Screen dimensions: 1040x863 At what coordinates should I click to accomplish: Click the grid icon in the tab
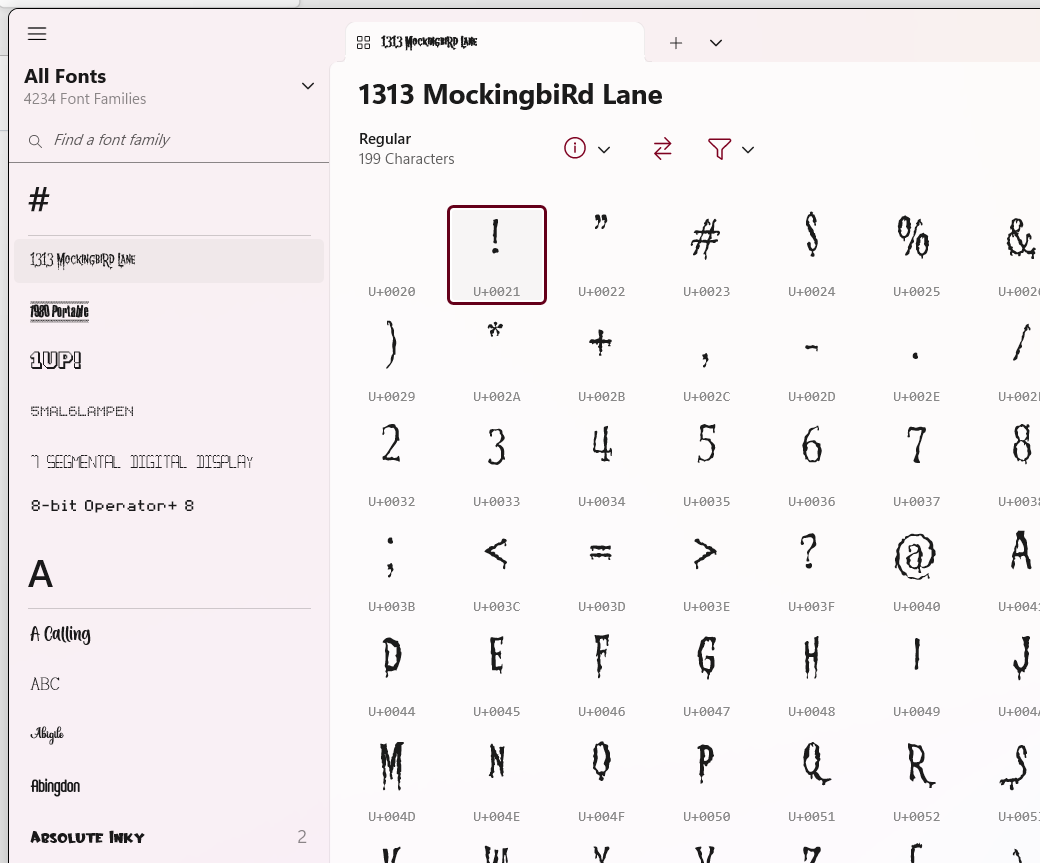coord(363,43)
